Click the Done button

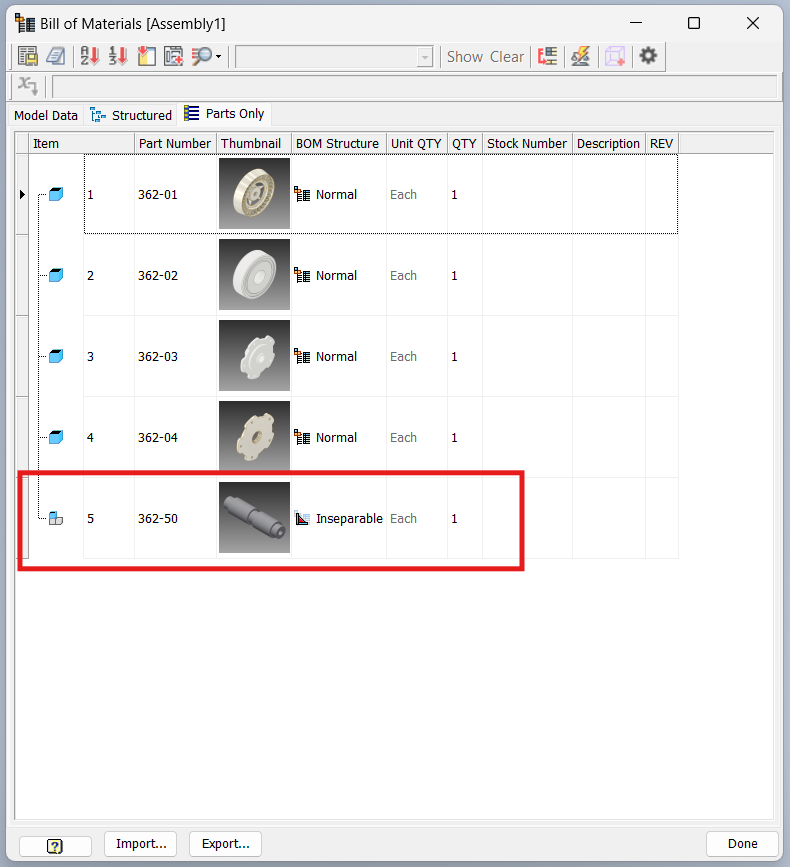tap(742, 844)
